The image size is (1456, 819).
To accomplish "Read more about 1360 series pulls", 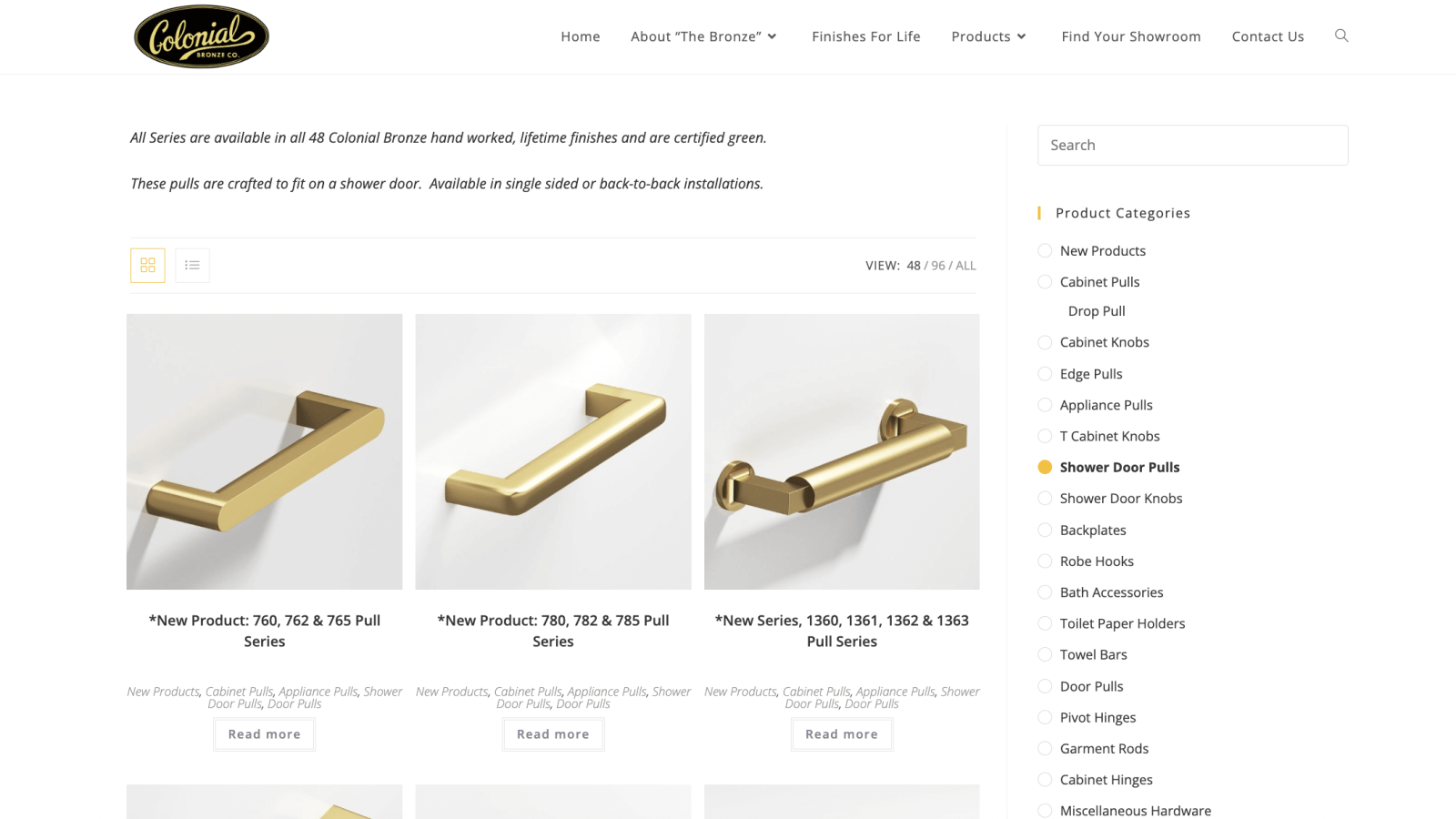I will [842, 734].
